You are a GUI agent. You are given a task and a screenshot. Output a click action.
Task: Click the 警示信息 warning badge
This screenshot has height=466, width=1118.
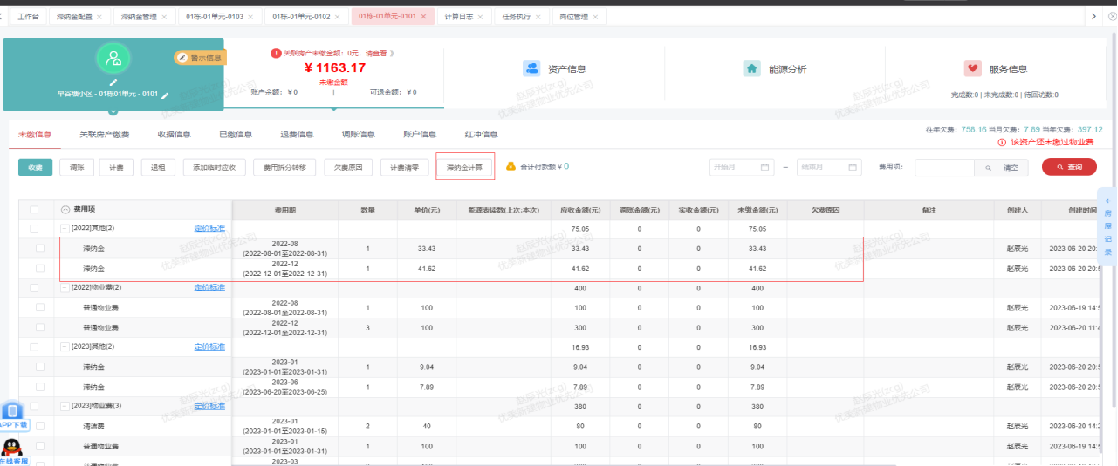tap(201, 58)
